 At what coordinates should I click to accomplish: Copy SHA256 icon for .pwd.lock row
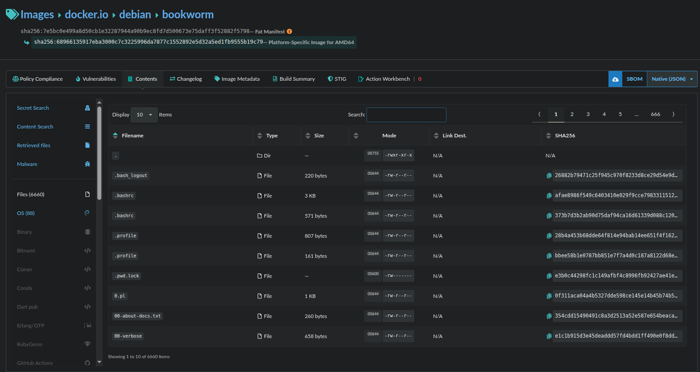tap(549, 276)
